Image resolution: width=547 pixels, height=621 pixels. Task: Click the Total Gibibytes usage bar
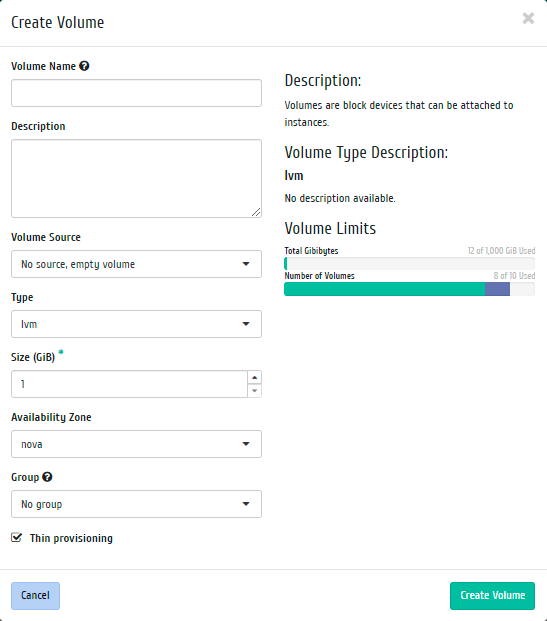click(410, 264)
